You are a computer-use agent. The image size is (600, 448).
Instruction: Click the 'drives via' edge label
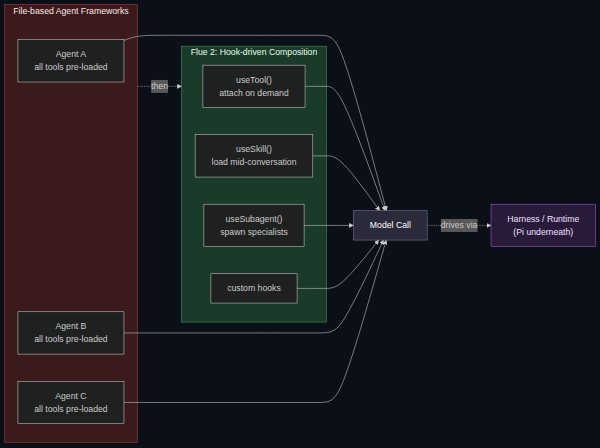click(459, 225)
